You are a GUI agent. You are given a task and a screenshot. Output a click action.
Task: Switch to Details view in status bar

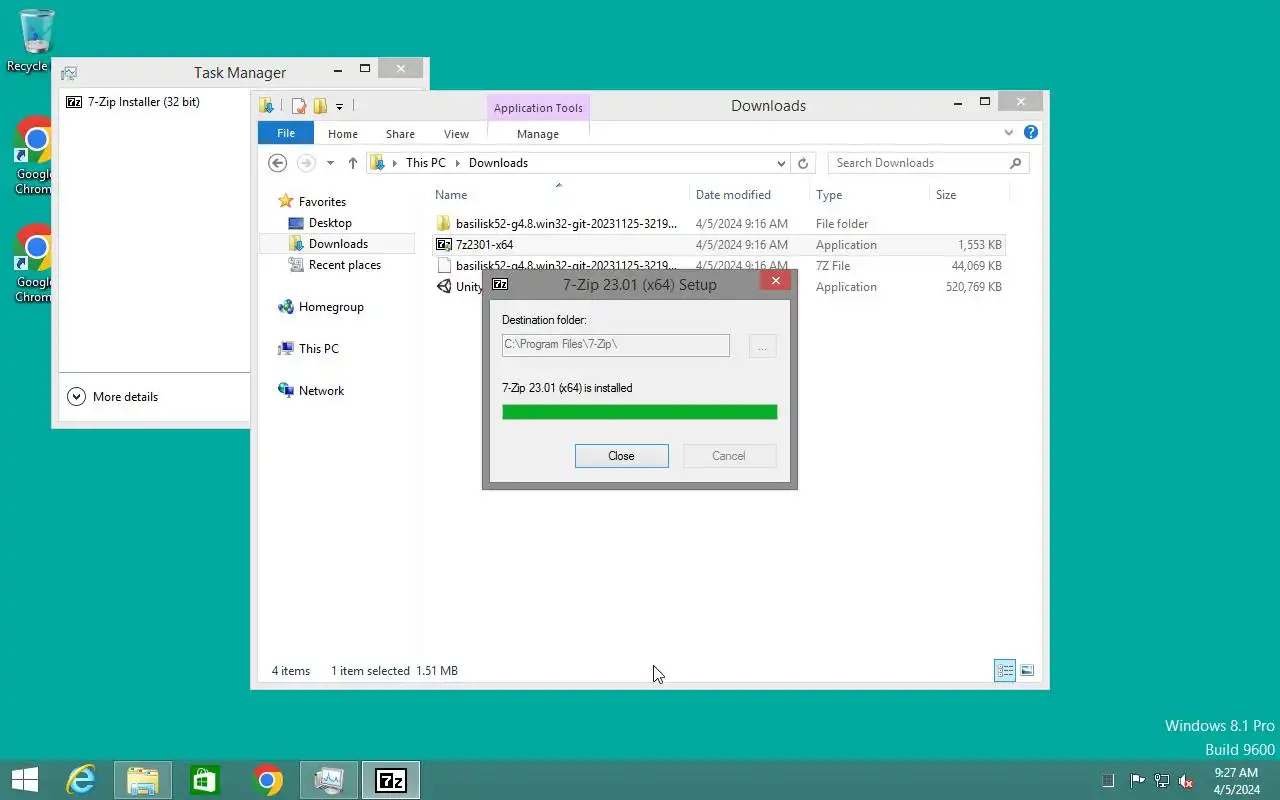pos(1005,671)
